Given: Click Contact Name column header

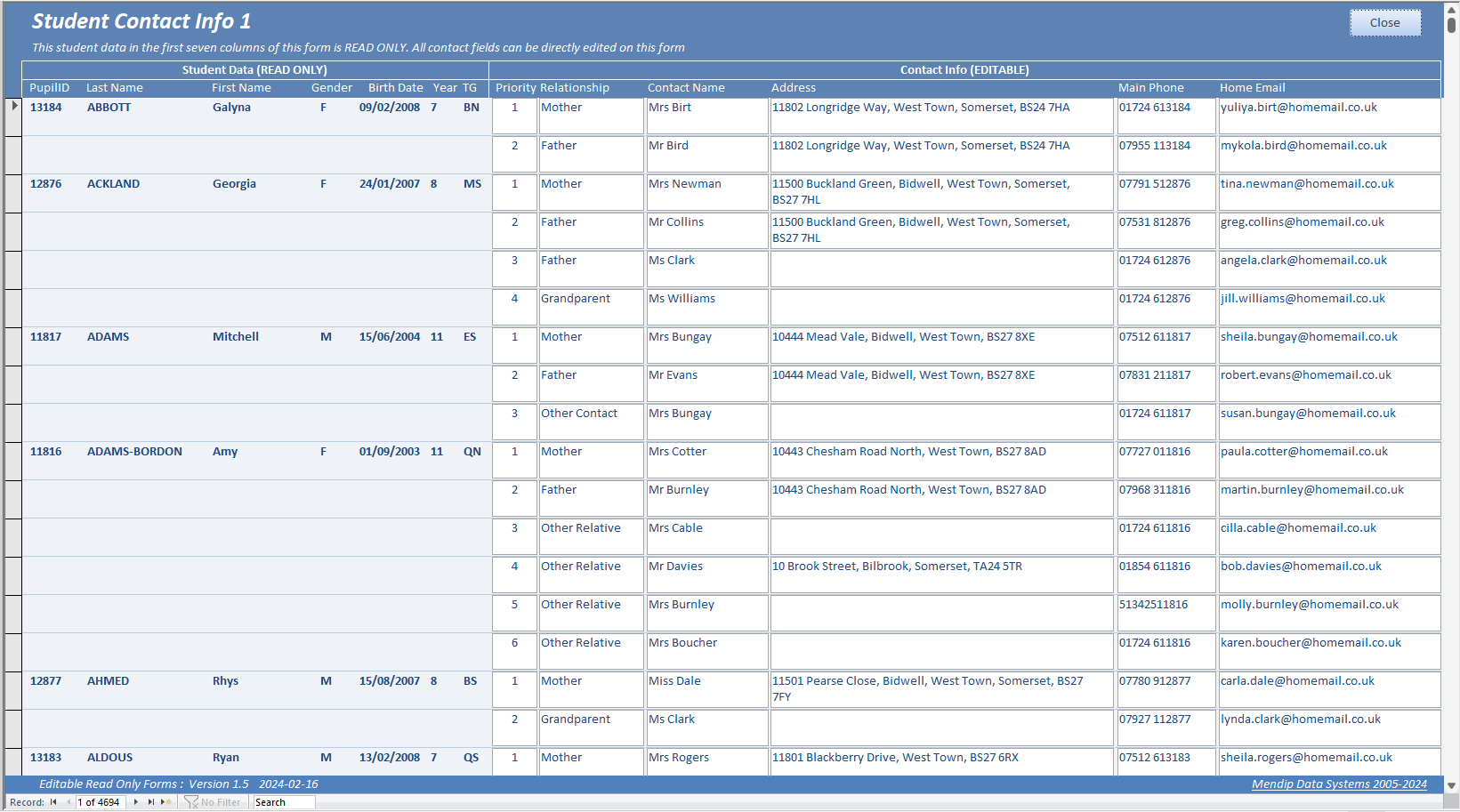Looking at the screenshot, I should [x=686, y=88].
